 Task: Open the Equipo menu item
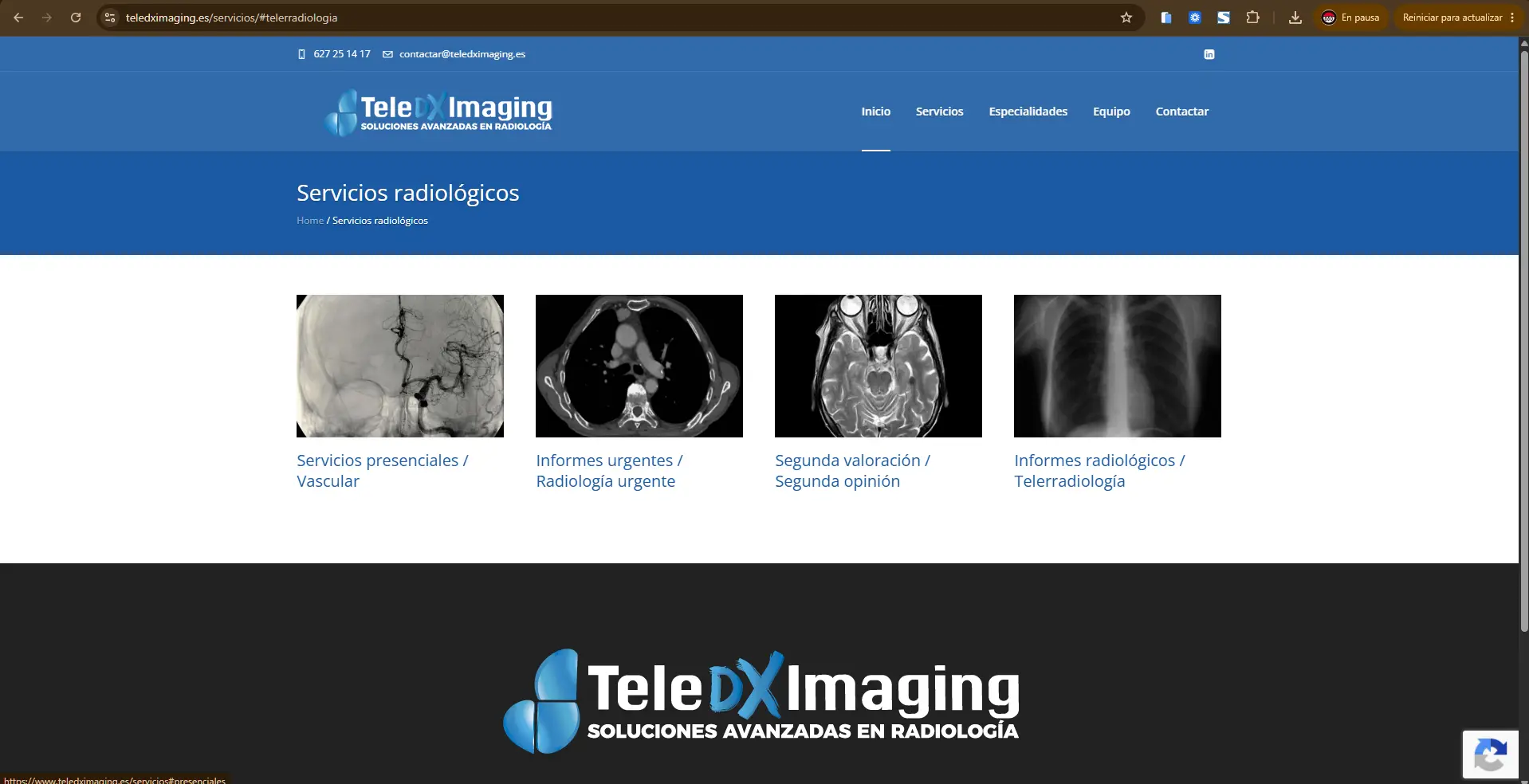click(1111, 112)
